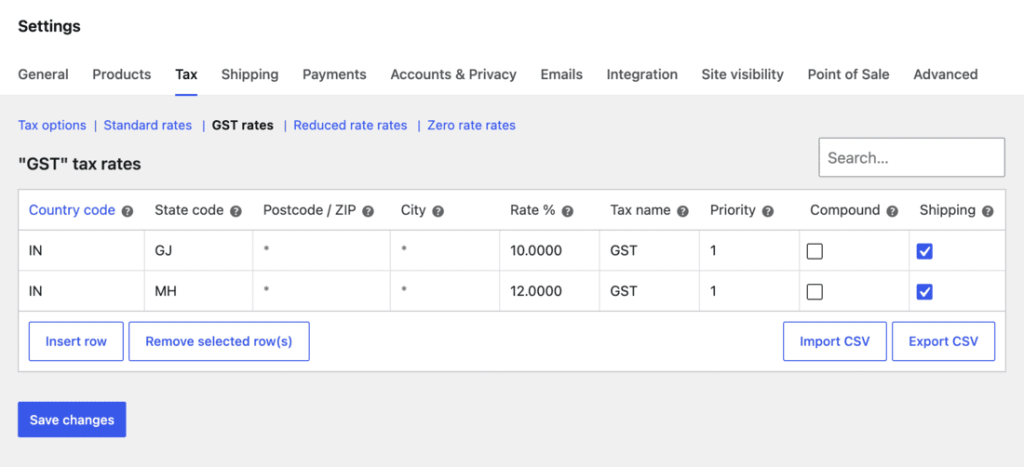Viewport: 1024px width, 467px height.
Task: Edit GST tax name in GJ row
Action: 649,251
